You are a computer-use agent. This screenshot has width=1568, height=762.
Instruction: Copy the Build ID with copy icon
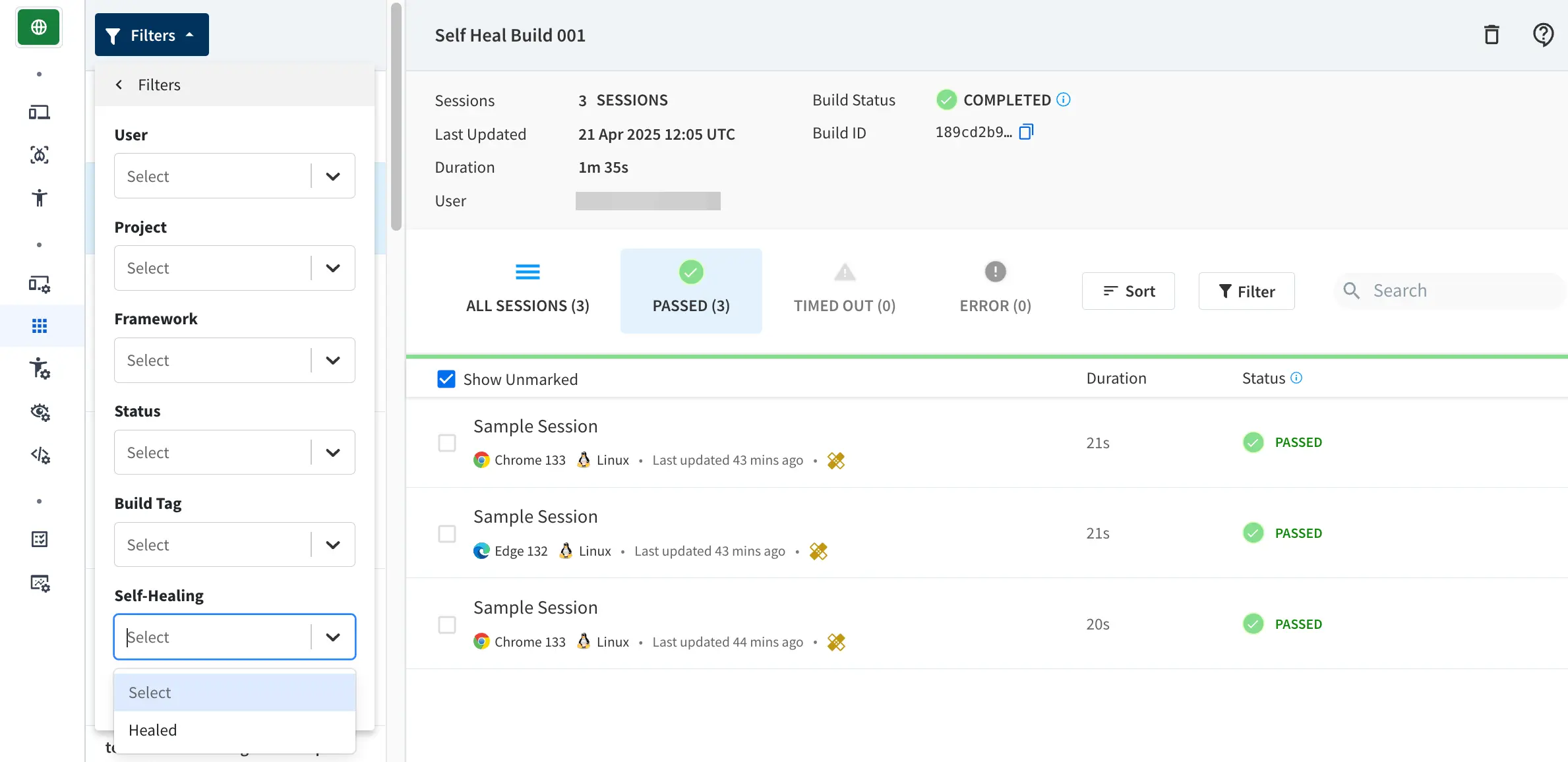1025,132
